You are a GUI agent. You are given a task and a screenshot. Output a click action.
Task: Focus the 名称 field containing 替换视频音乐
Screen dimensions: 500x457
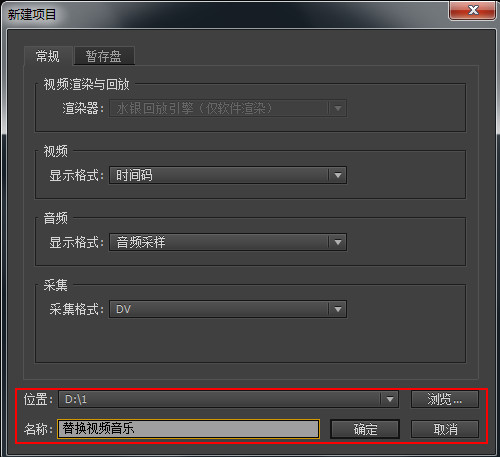[x=188, y=429]
